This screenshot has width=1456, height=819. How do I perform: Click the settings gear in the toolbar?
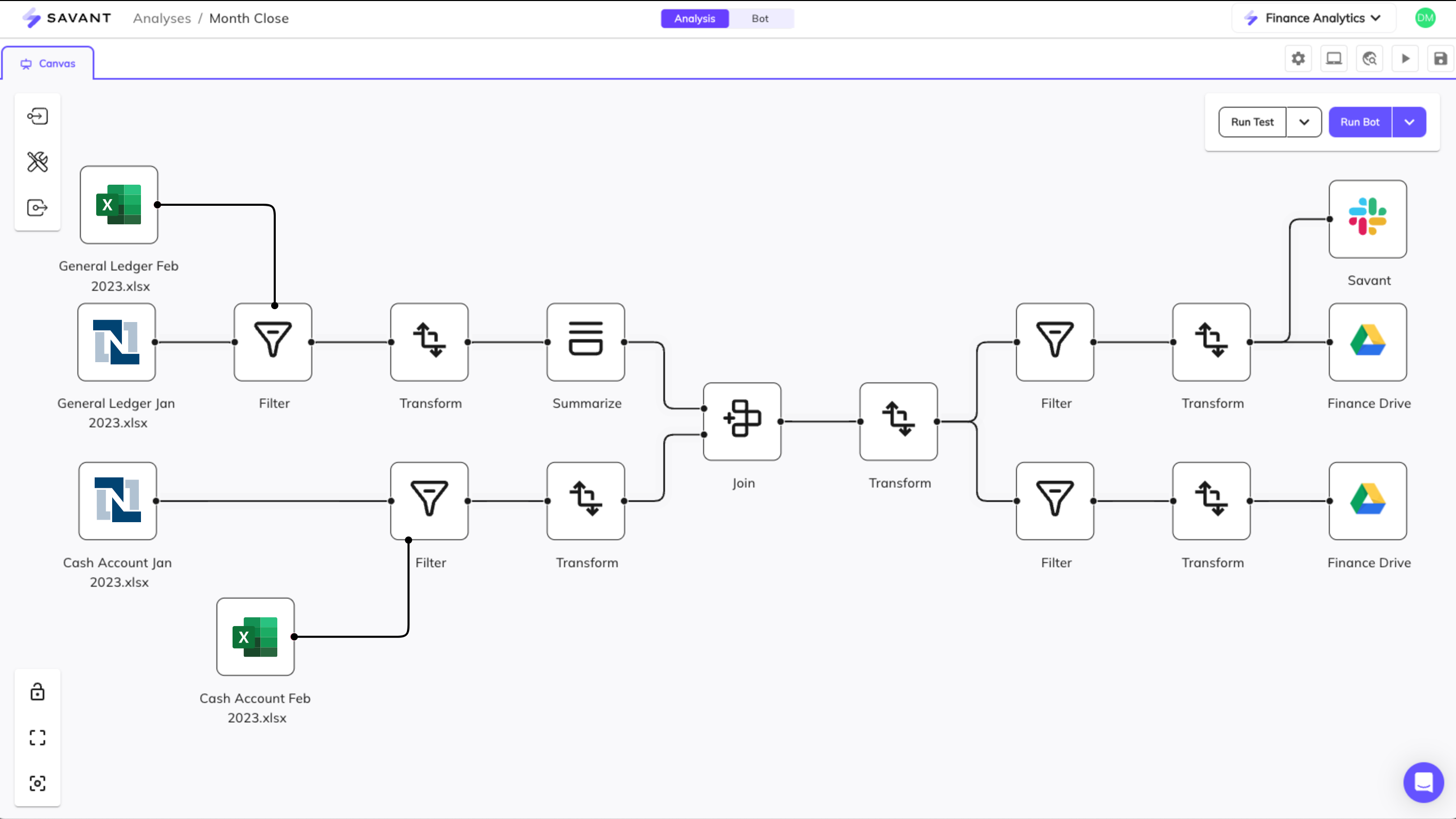(1298, 59)
